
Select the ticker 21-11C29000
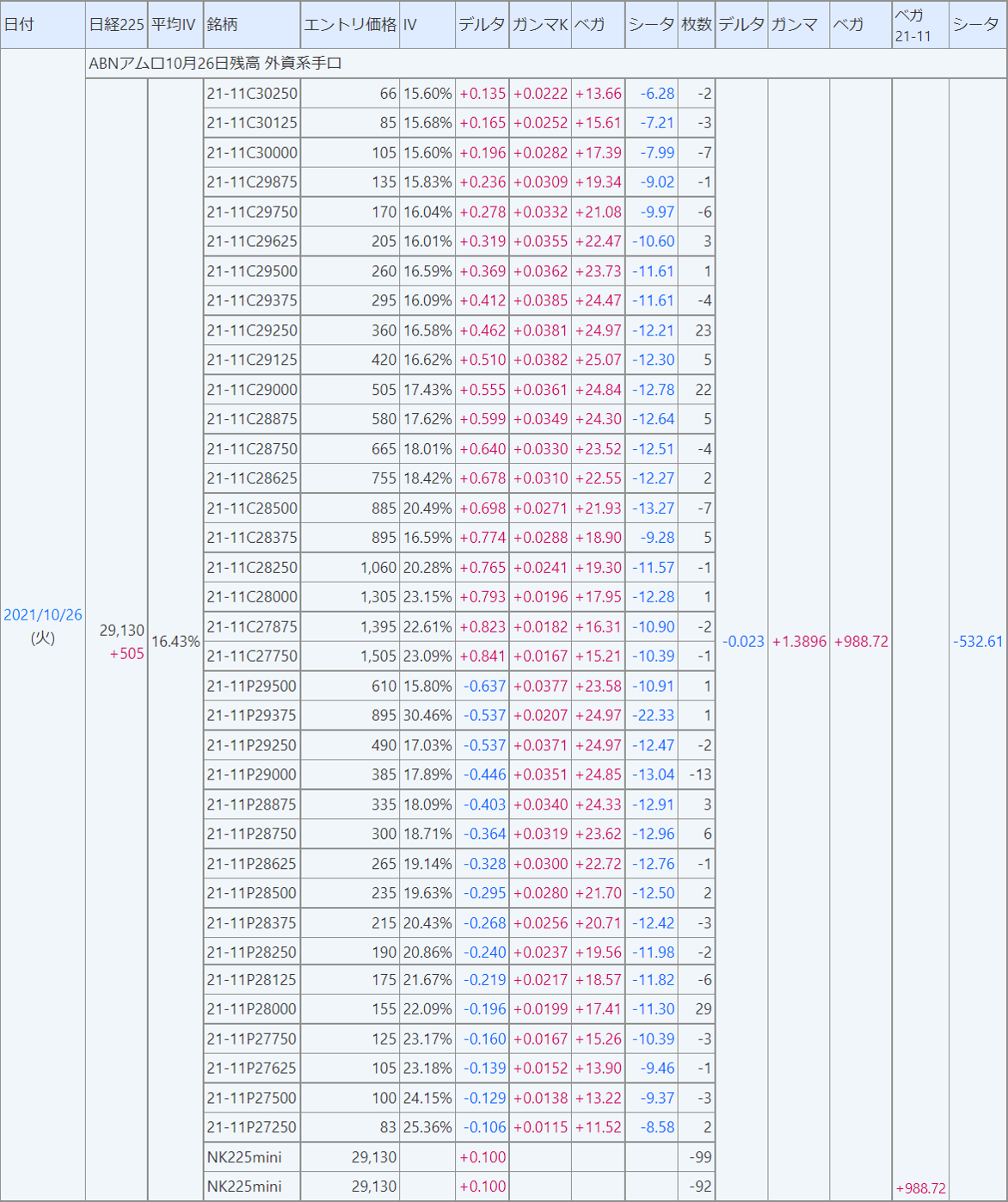pyautogui.click(x=252, y=391)
